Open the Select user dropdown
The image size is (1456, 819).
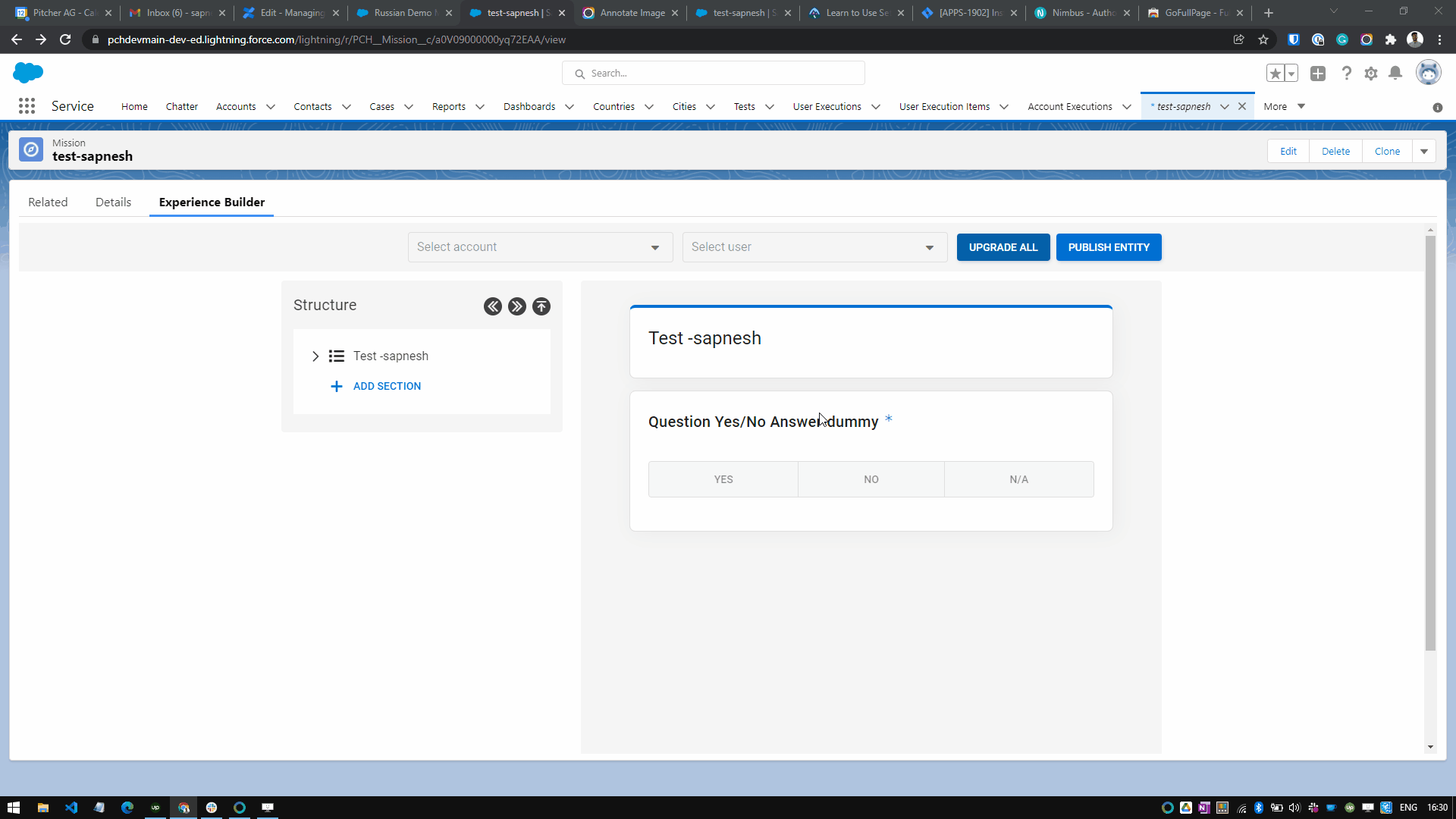(x=814, y=247)
